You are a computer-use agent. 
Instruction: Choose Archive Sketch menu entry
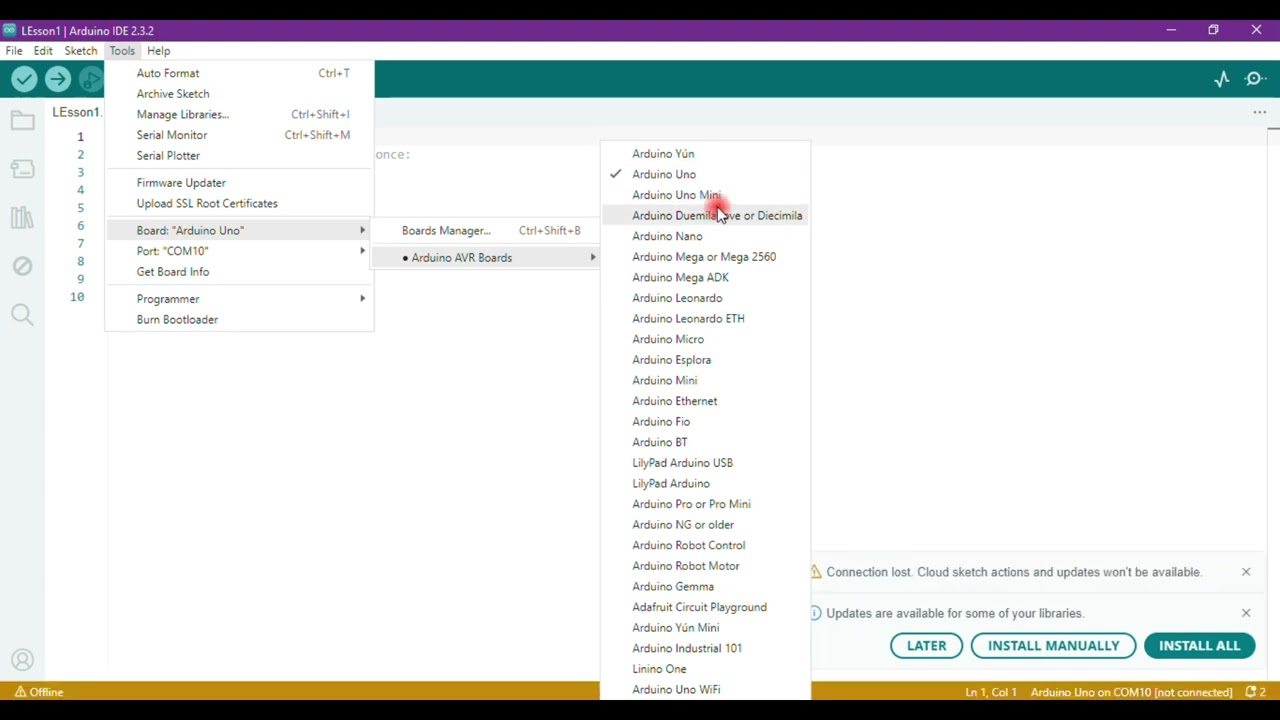pyautogui.click(x=239, y=94)
